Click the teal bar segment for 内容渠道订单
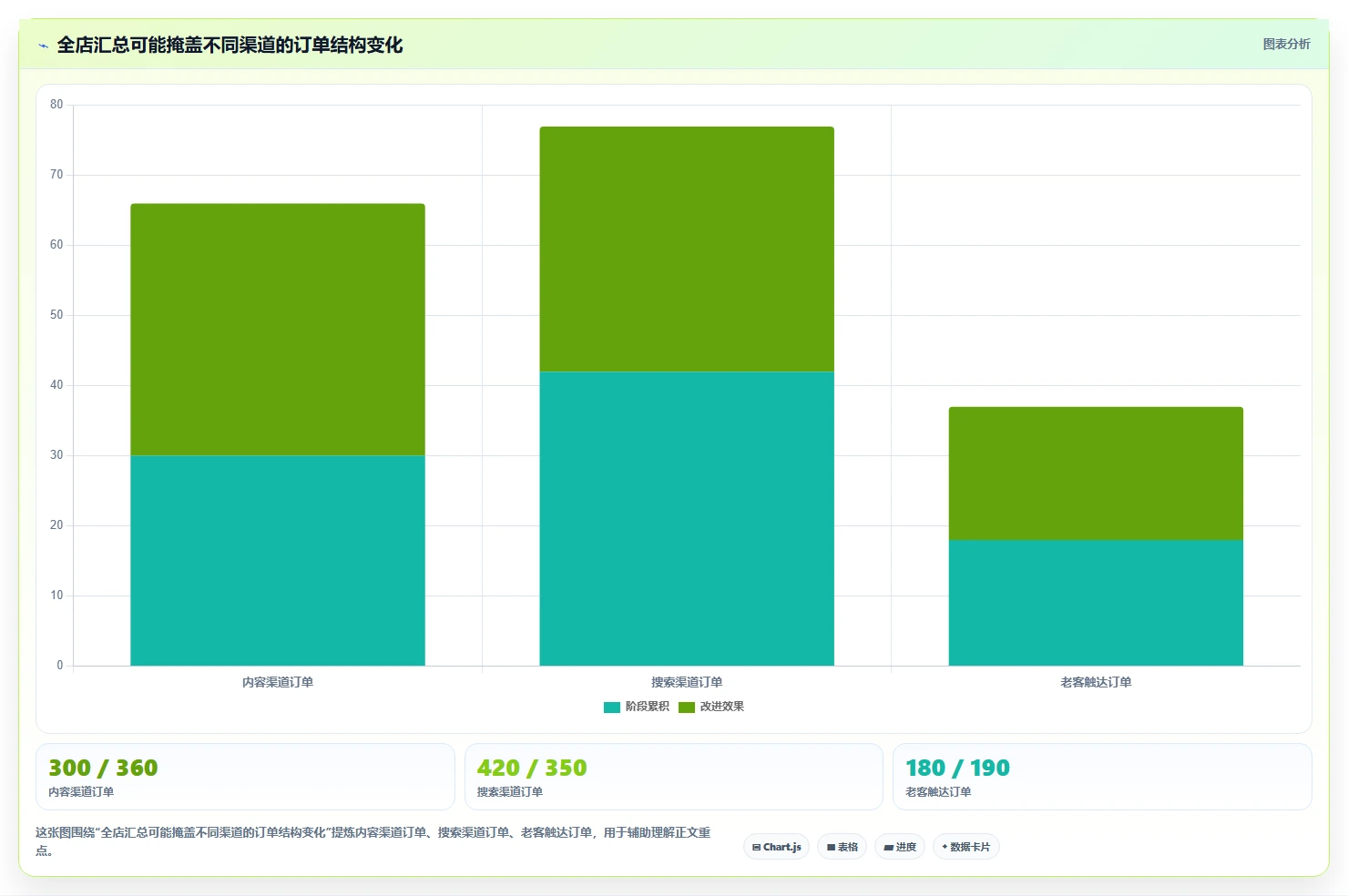 pyautogui.click(x=278, y=560)
